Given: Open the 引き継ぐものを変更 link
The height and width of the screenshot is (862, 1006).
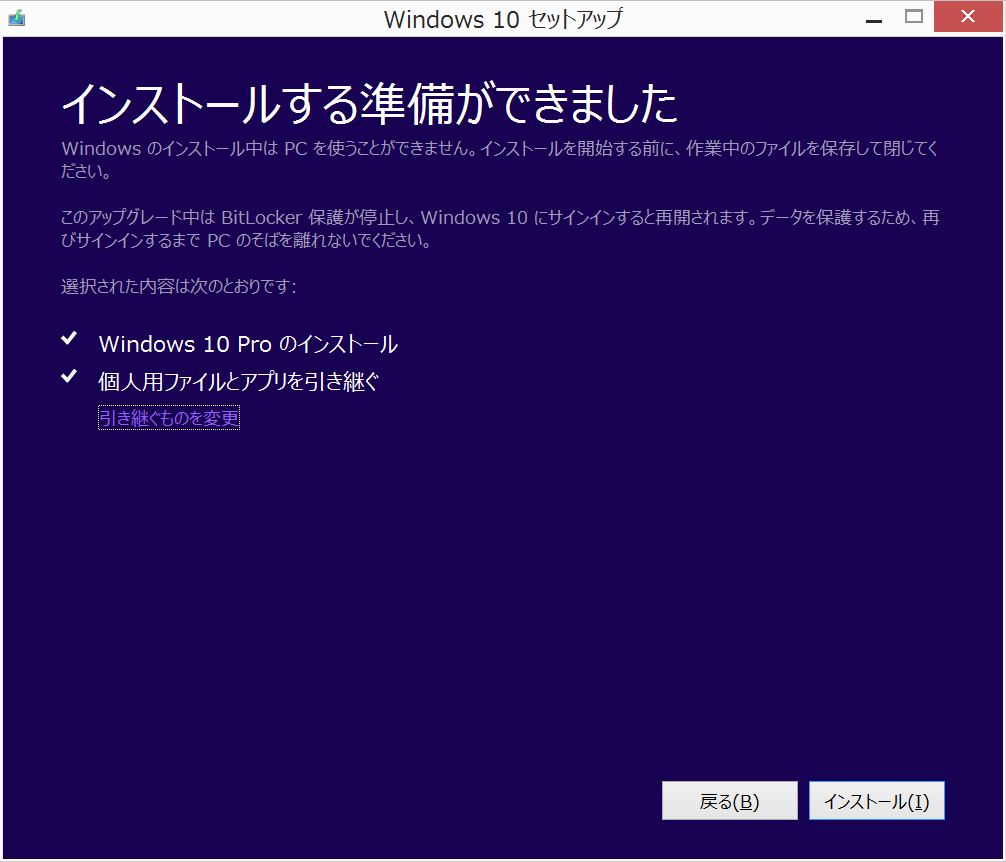Looking at the screenshot, I should tap(169, 418).
